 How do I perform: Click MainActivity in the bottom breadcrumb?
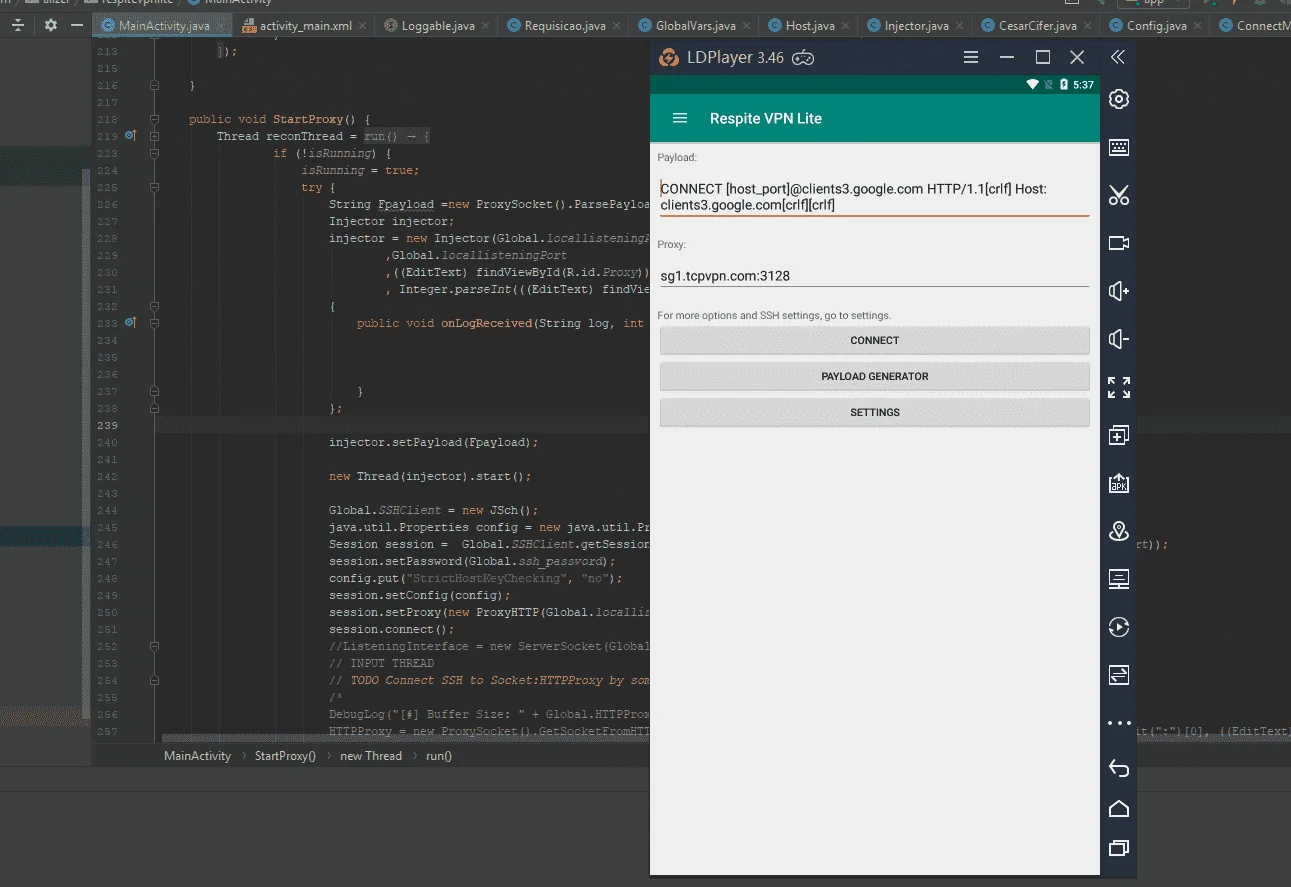tap(197, 756)
